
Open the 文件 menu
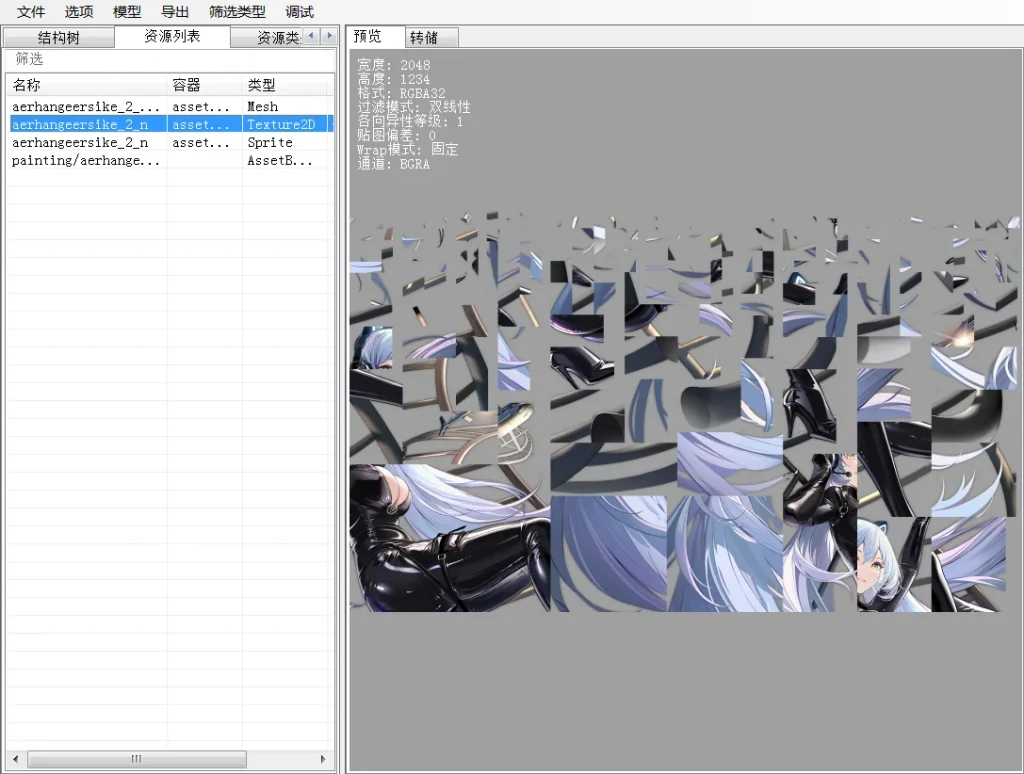coord(31,12)
